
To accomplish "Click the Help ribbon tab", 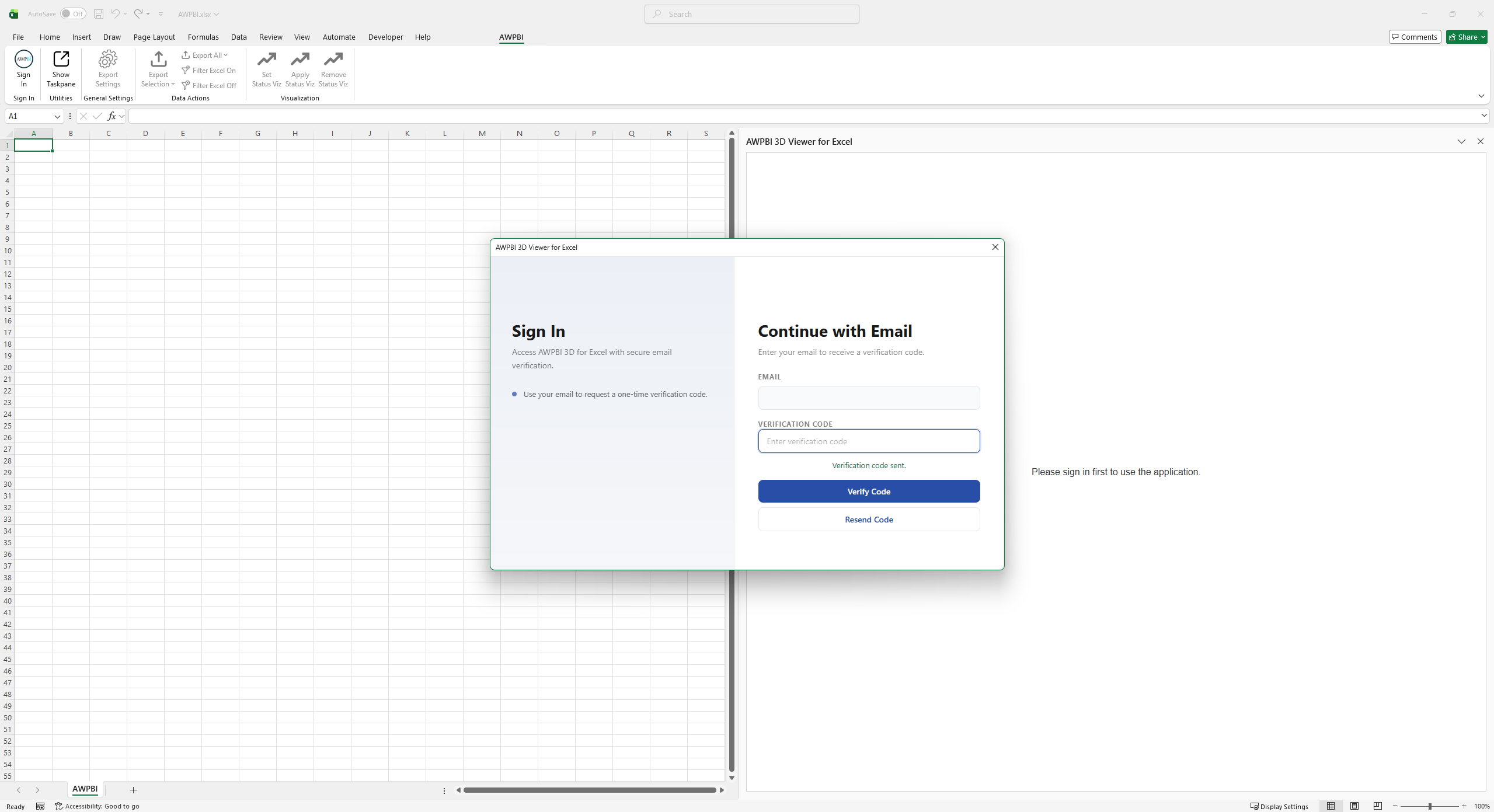I will 423,37.
